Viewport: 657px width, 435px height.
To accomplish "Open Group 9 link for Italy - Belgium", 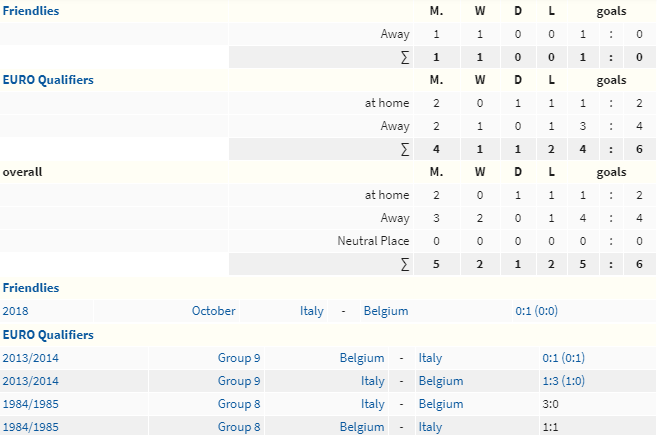I will [239, 381].
